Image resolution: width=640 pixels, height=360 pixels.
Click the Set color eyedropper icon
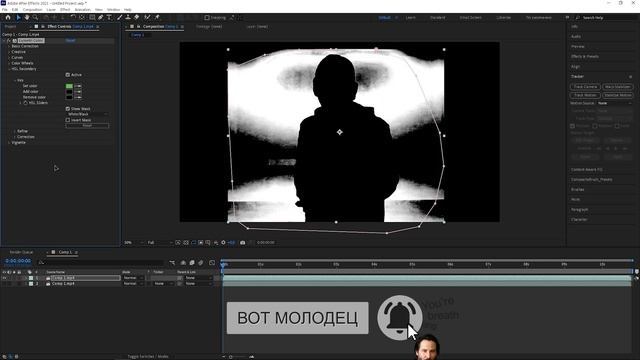(x=78, y=86)
